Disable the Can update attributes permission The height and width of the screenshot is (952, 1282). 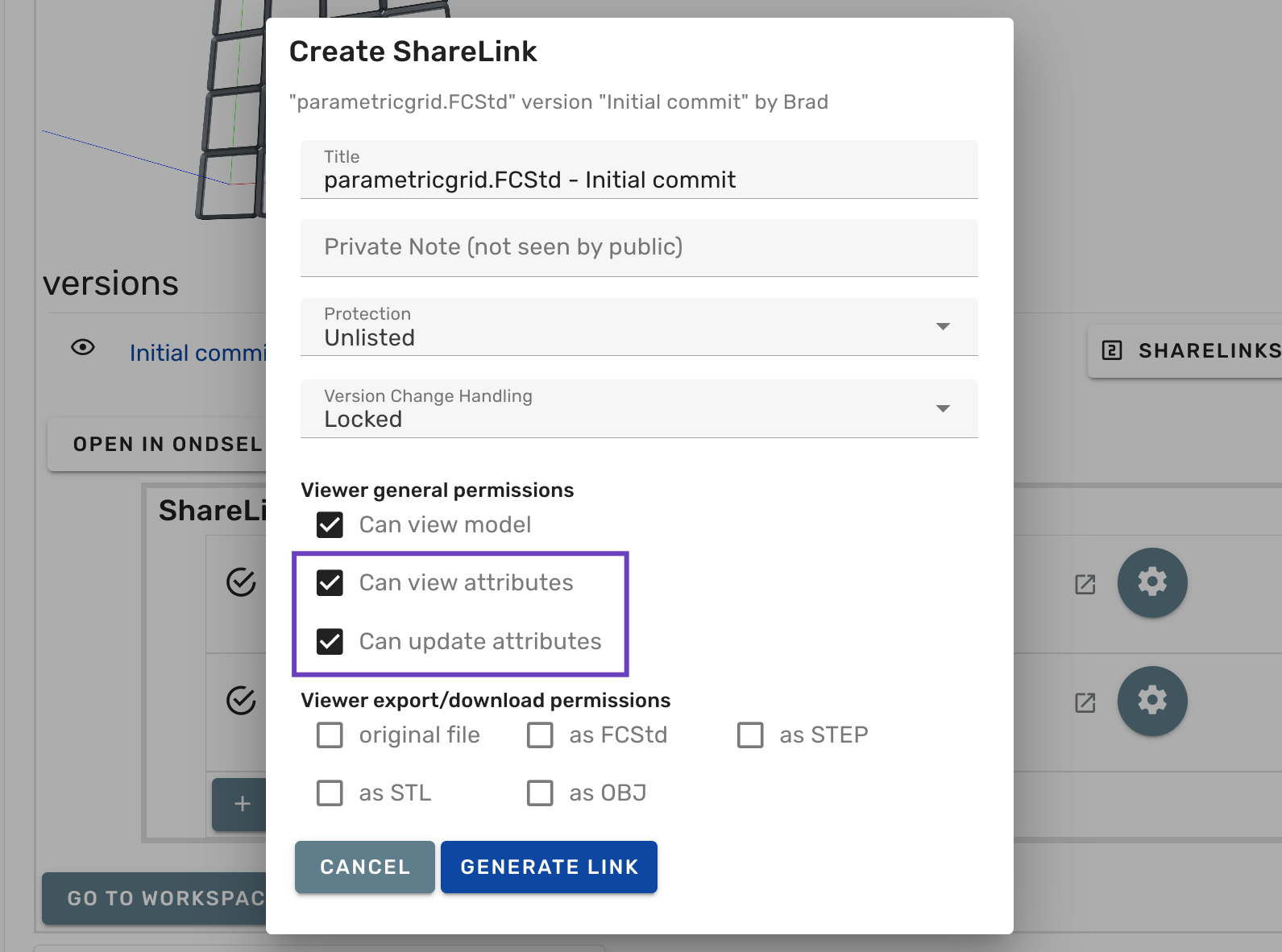click(x=330, y=641)
